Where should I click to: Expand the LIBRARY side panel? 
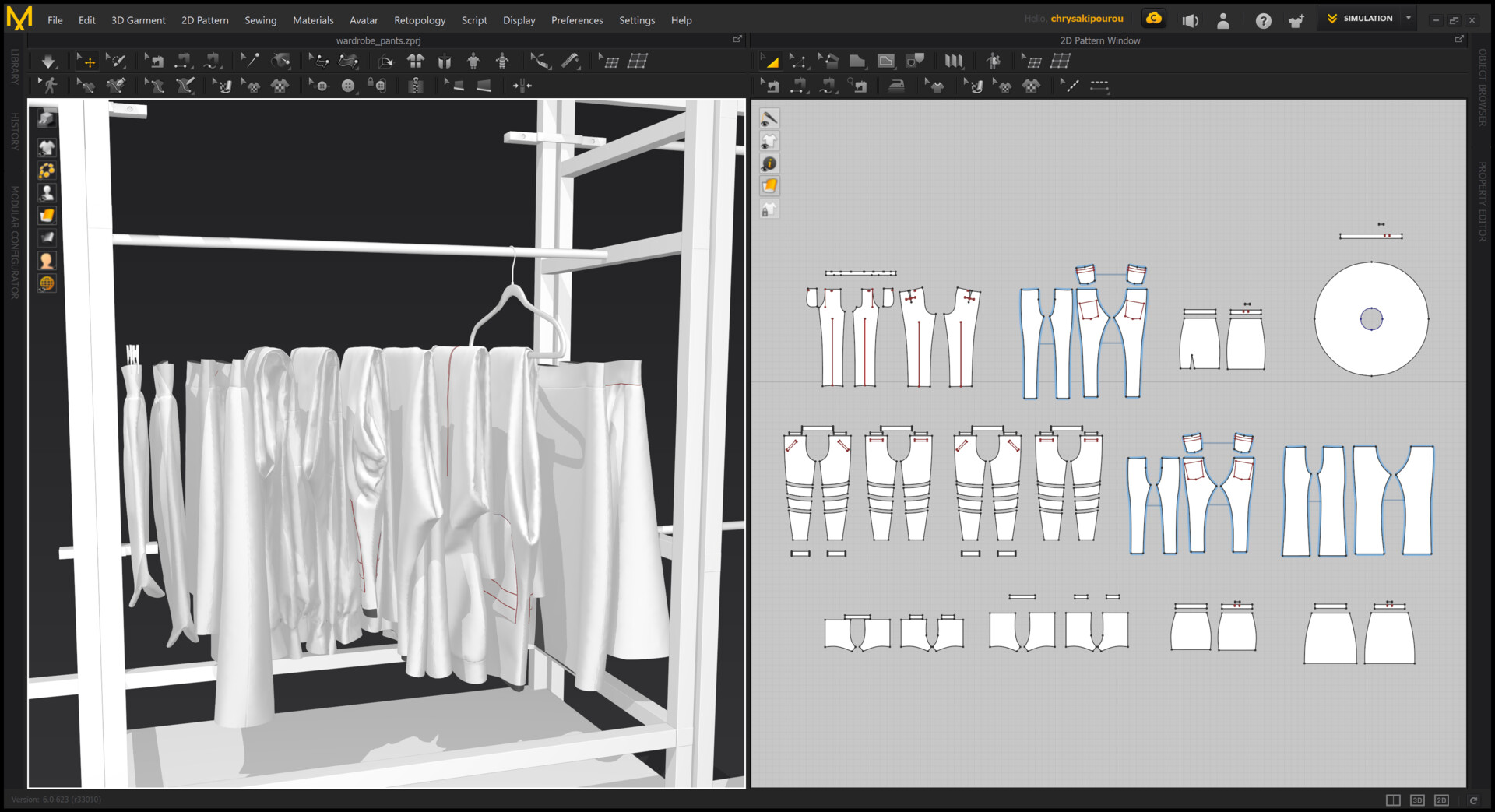pyautogui.click(x=14, y=66)
